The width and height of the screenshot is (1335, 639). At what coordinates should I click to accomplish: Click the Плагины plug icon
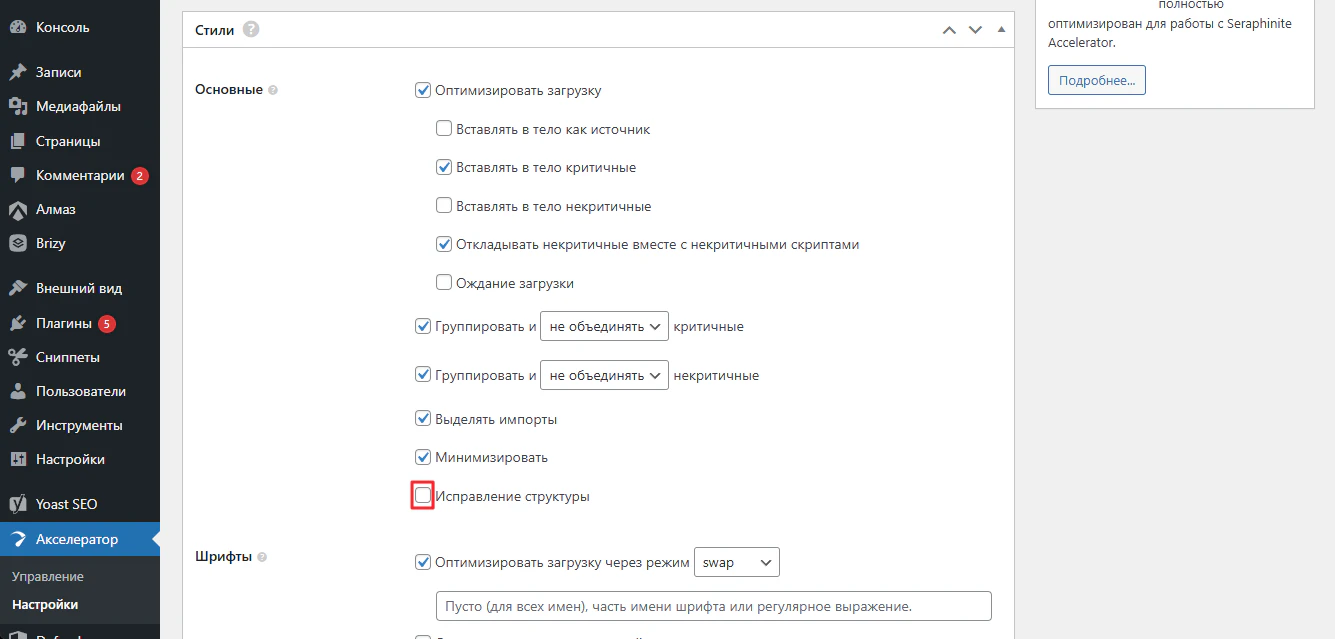point(17,324)
